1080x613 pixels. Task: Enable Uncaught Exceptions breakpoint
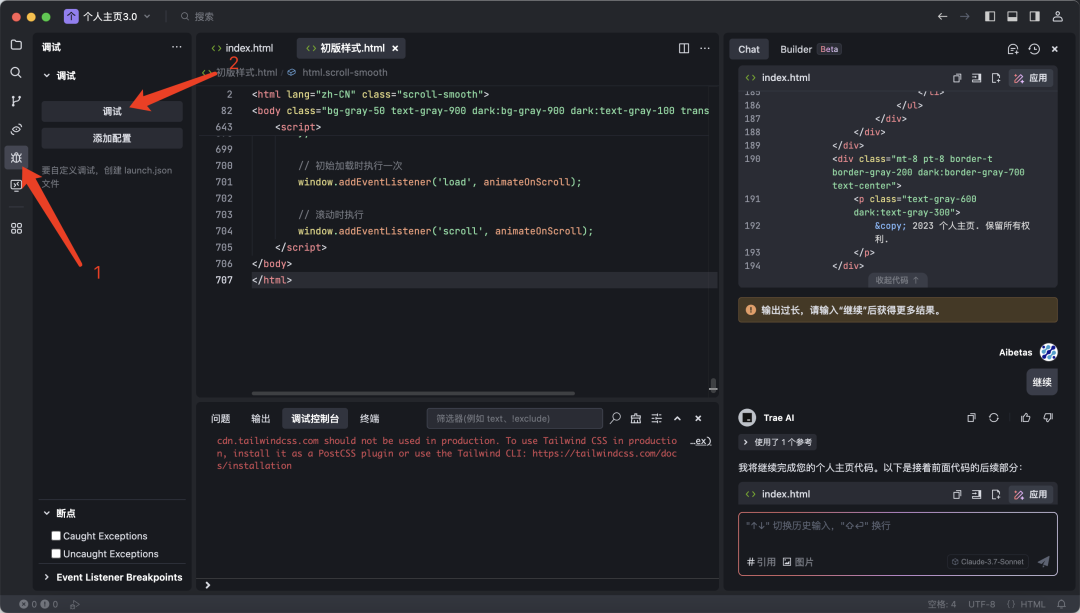[x=56, y=554]
